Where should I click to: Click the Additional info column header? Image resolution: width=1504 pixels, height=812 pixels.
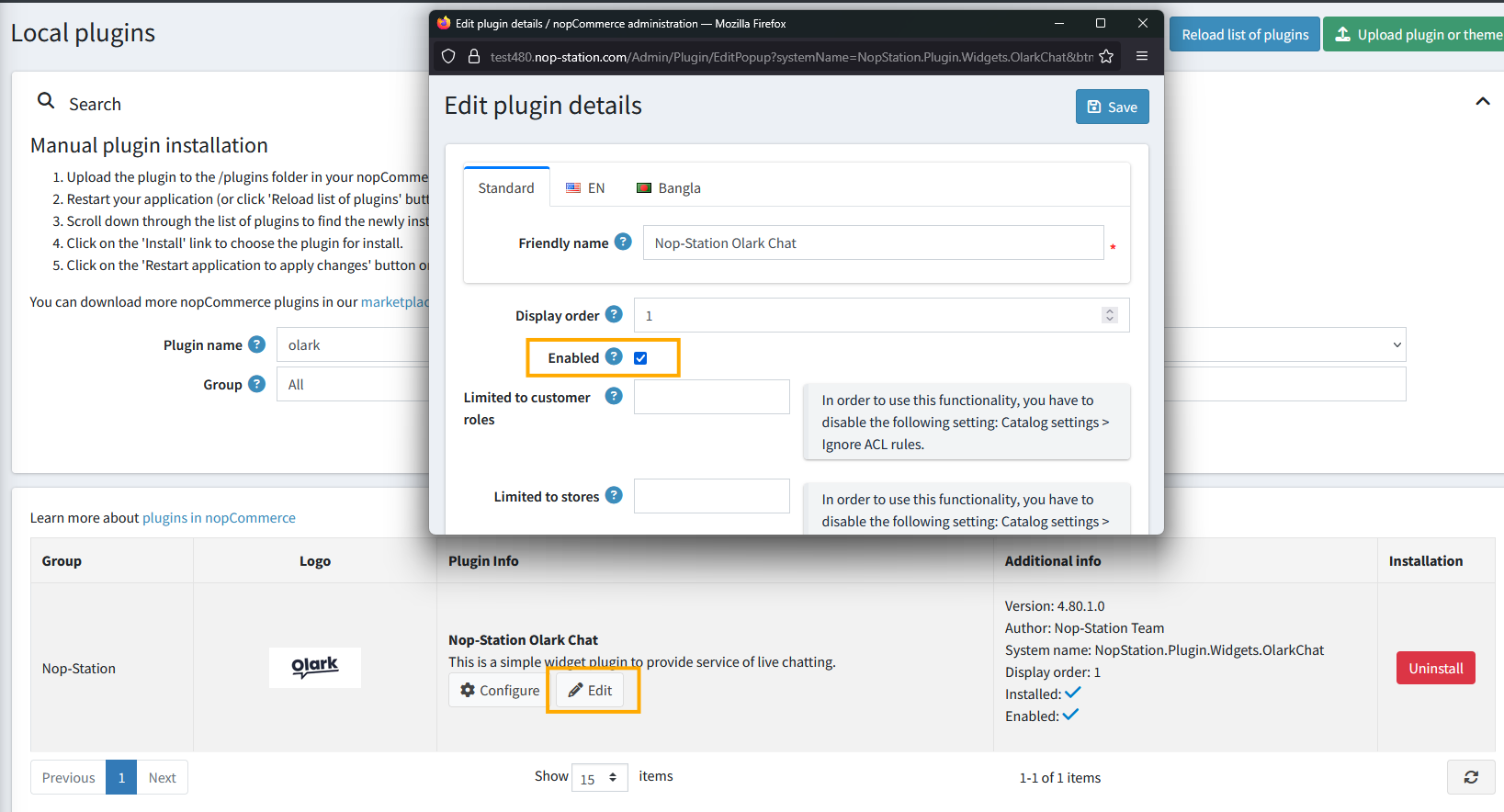point(1052,560)
